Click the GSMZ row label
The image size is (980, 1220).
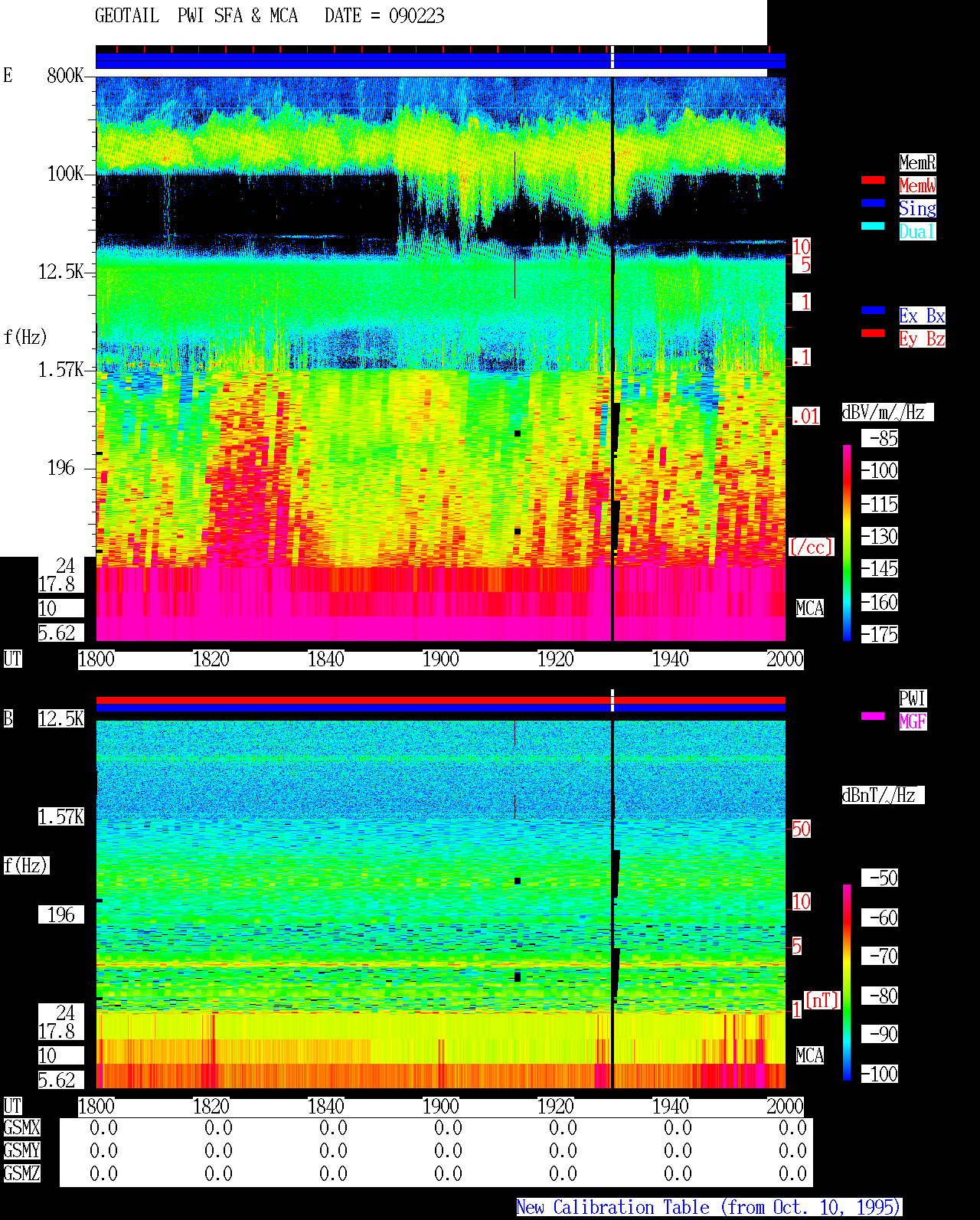coord(21,1173)
